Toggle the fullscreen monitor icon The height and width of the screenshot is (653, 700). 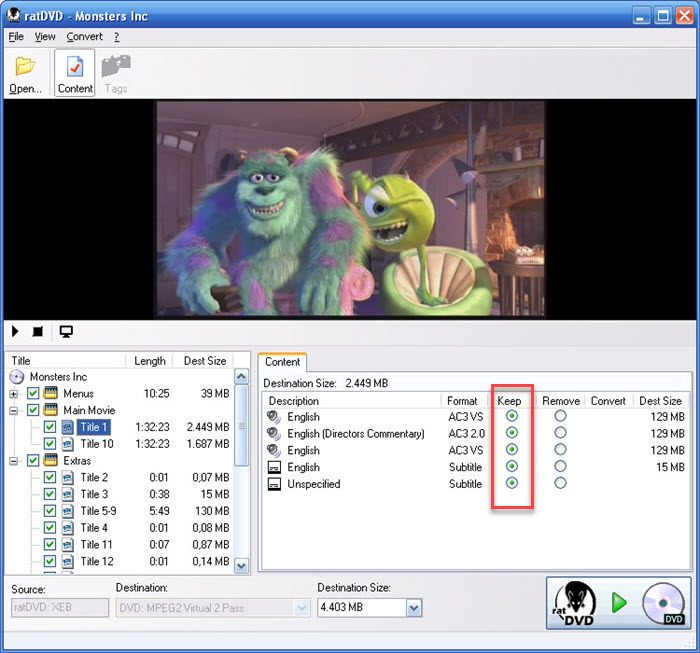pos(66,332)
